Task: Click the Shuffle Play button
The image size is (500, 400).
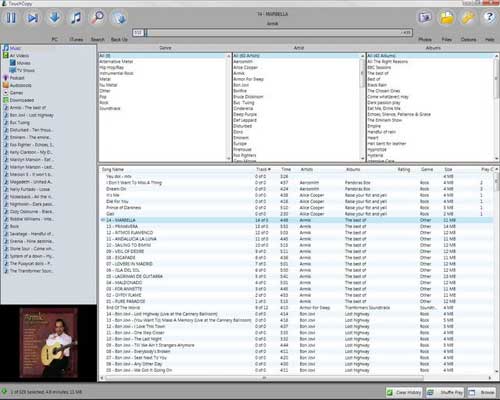Action: (x=445, y=392)
